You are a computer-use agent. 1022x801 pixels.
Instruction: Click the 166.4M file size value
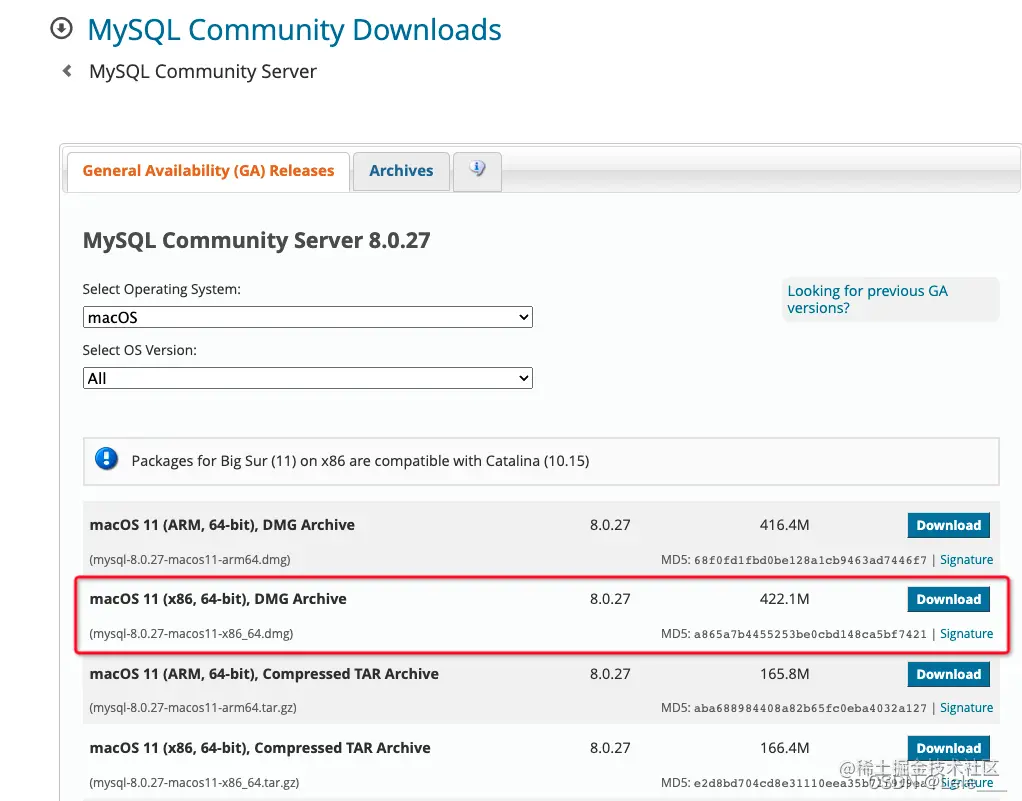pos(784,748)
